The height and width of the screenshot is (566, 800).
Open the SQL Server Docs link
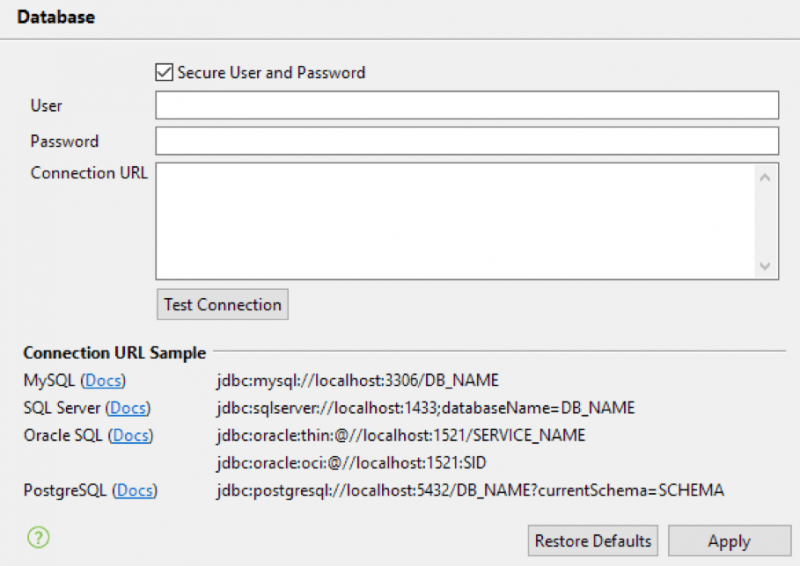pyautogui.click(x=128, y=408)
